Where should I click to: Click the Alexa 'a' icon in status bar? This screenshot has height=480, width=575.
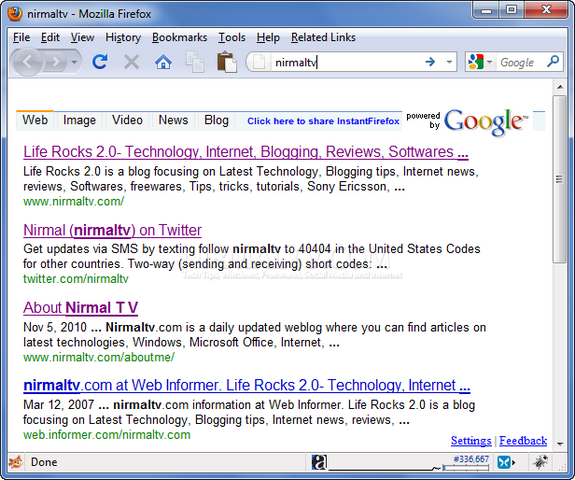[319, 462]
